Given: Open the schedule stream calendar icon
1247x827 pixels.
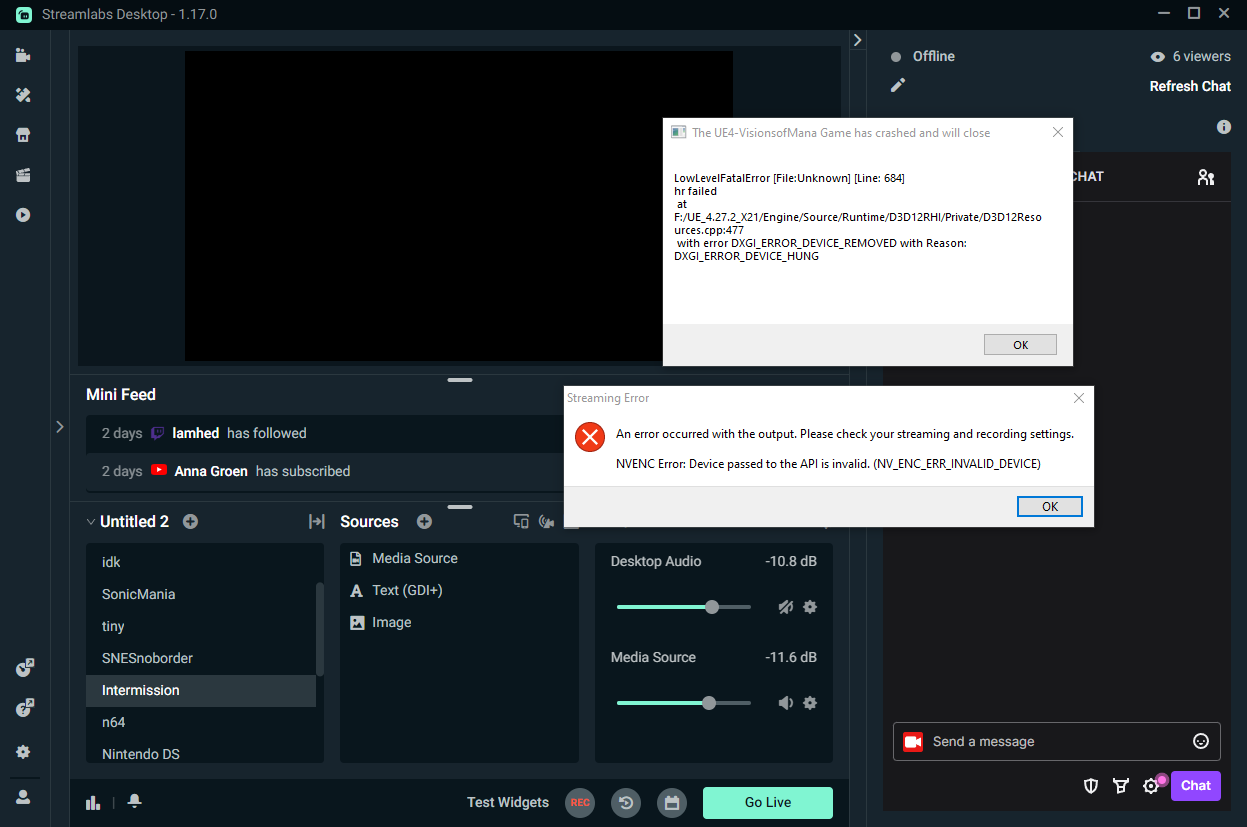Looking at the screenshot, I should click(x=672, y=802).
